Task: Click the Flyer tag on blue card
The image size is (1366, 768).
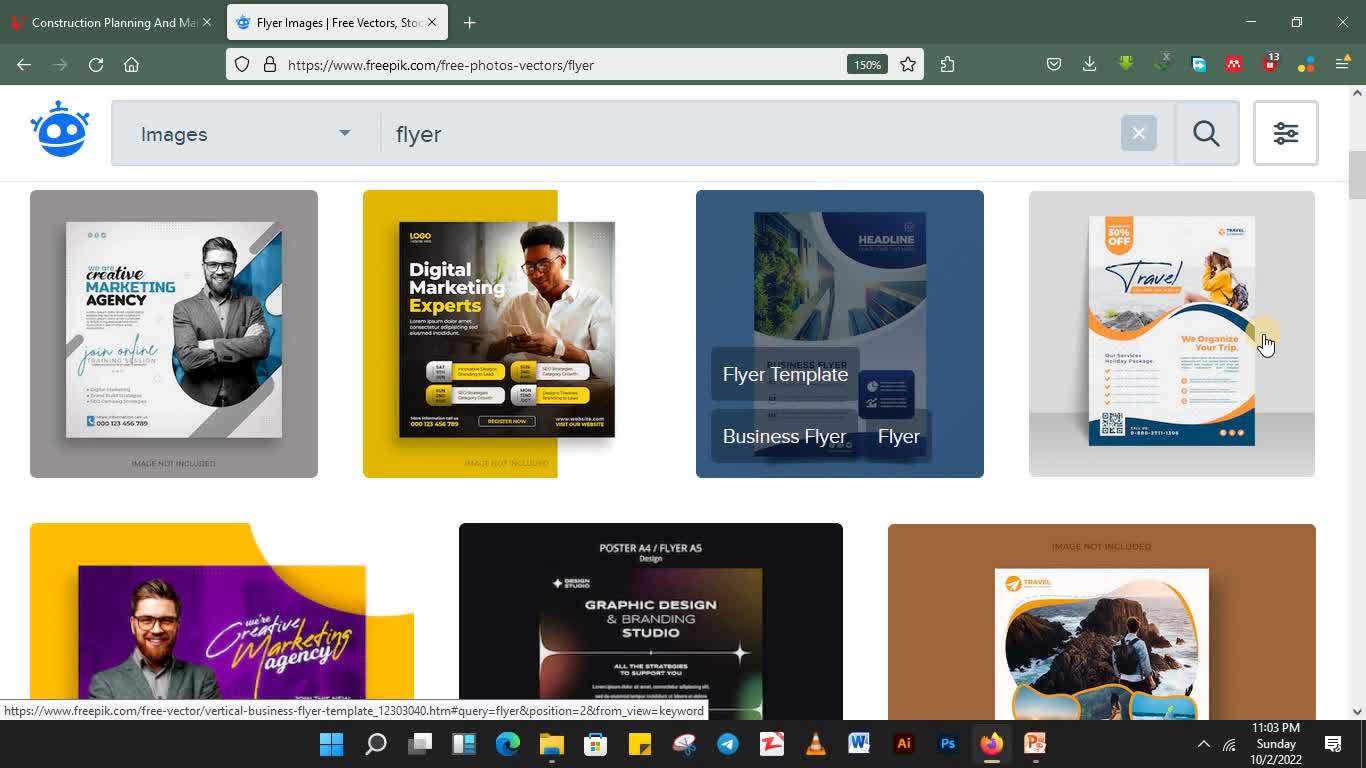Action: click(898, 436)
